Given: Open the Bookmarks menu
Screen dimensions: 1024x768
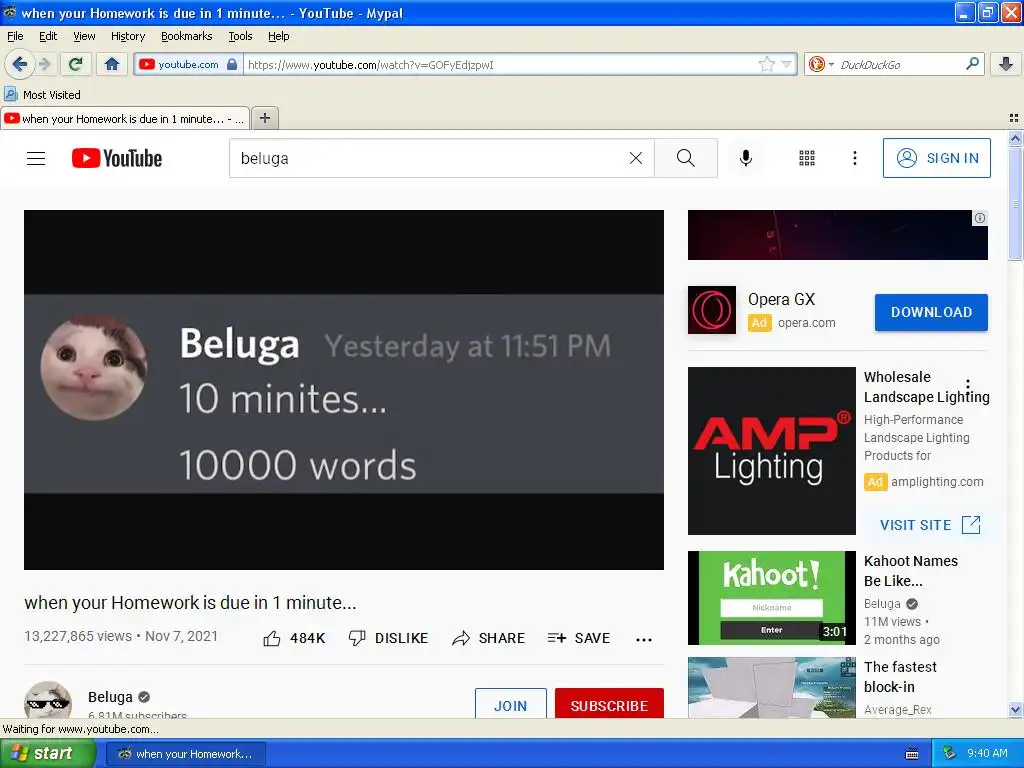Looking at the screenshot, I should (186, 36).
